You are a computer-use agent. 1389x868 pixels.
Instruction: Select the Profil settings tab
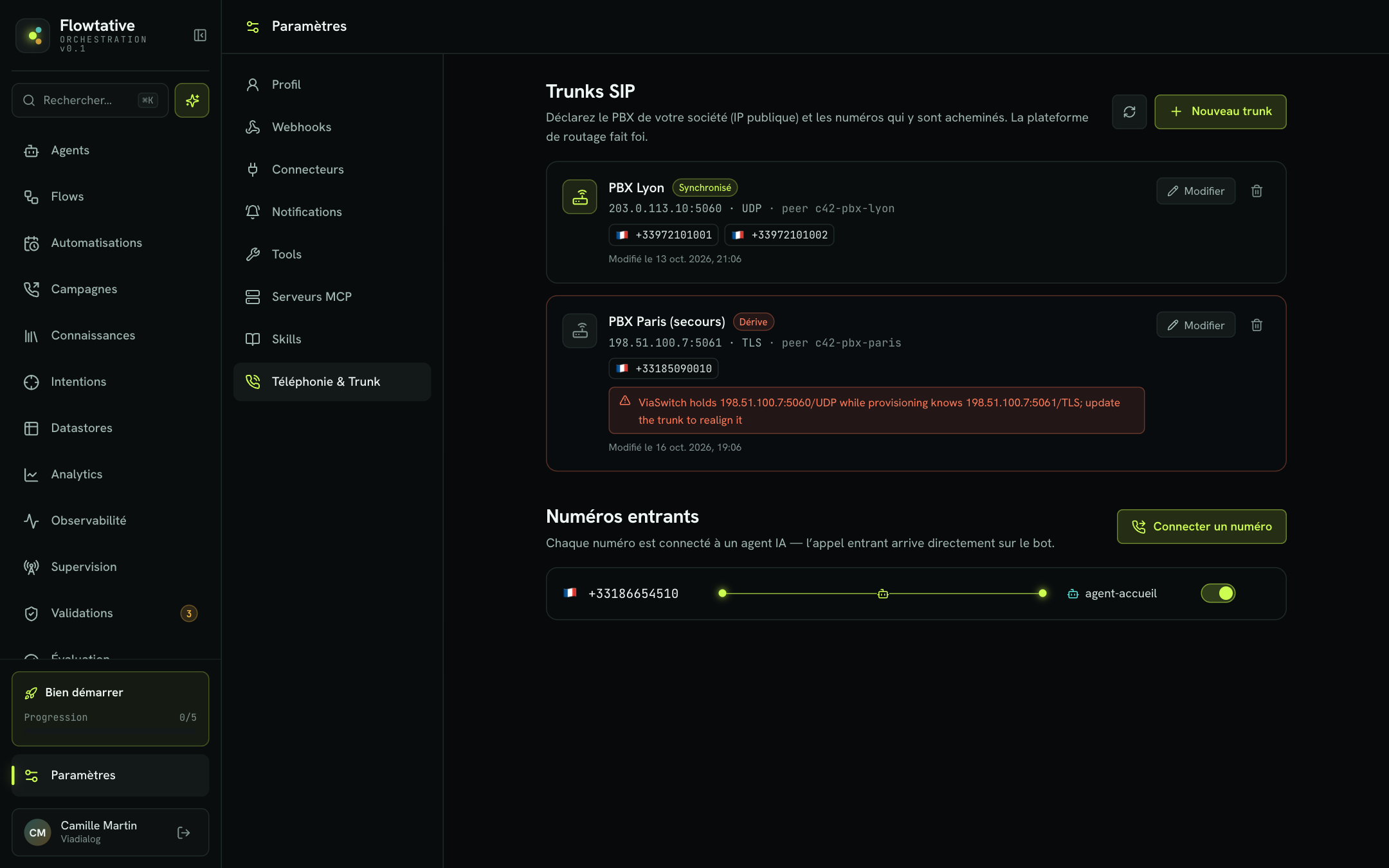pos(332,85)
